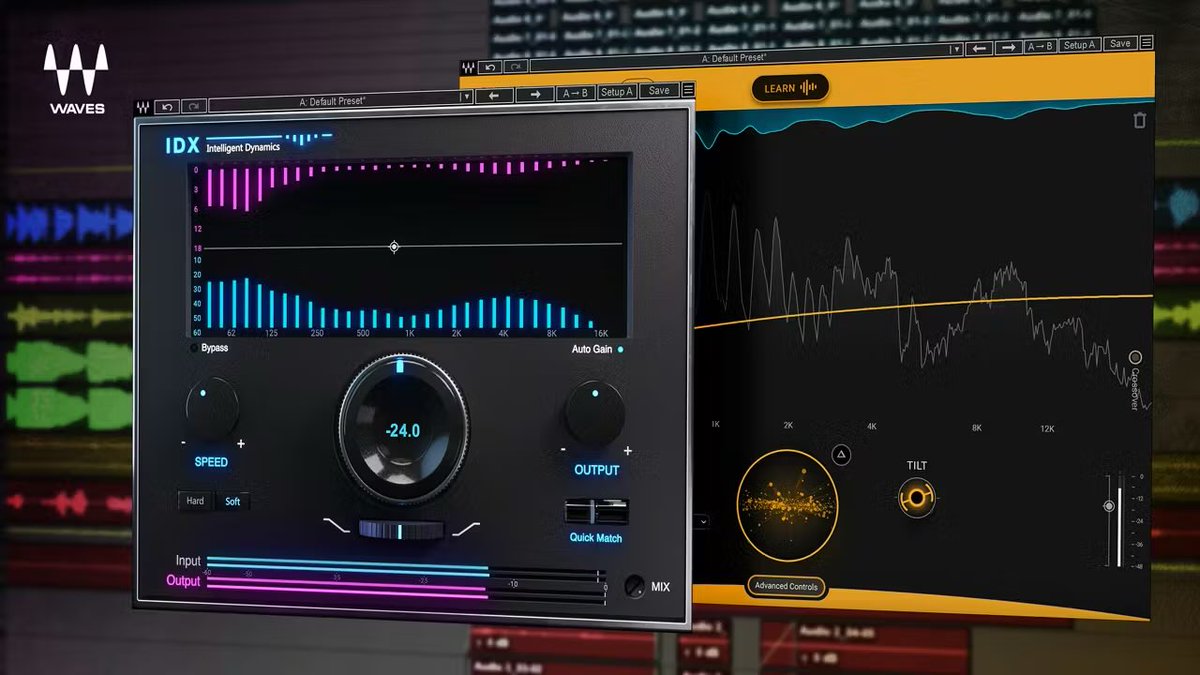Click the high-shelf curve icon right of wheel

pyautogui.click(x=465, y=527)
